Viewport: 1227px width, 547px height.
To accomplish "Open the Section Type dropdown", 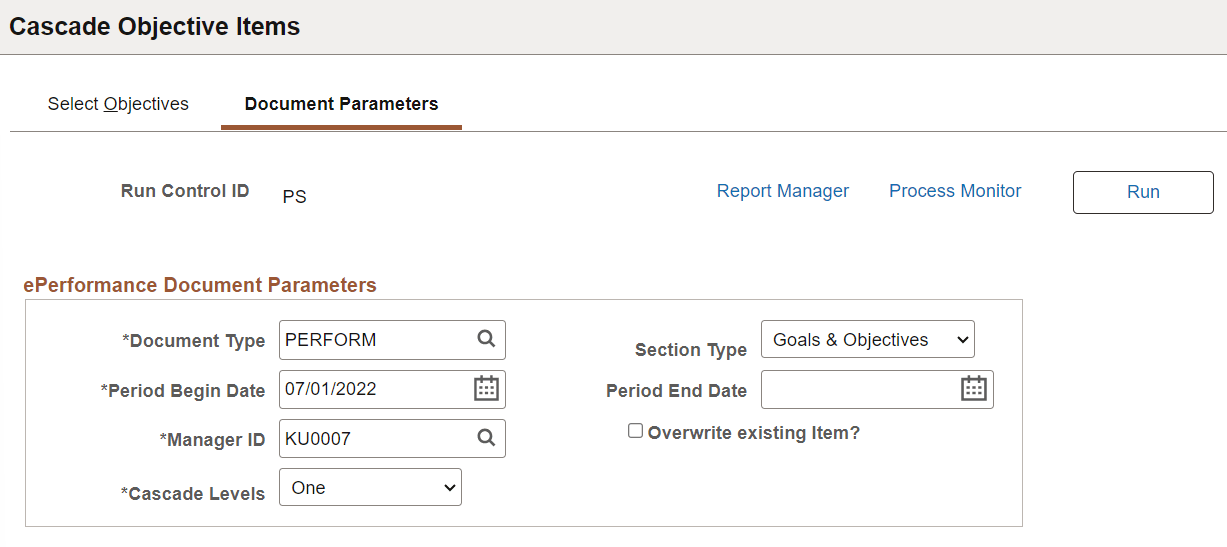I will pos(867,339).
